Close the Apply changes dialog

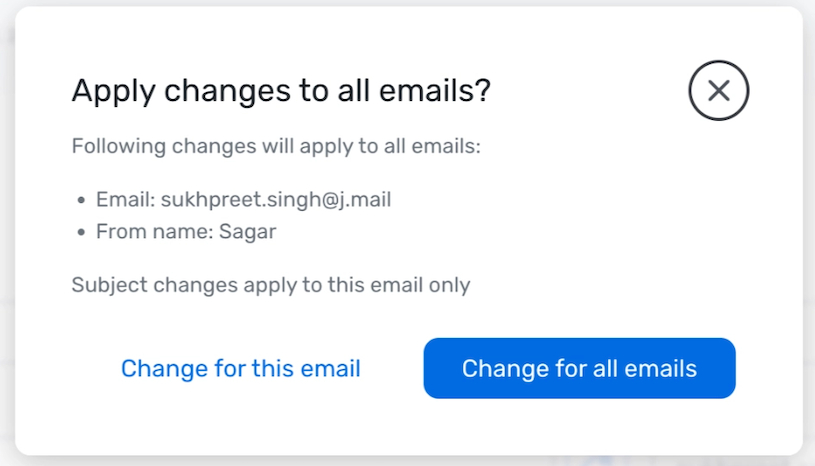tap(719, 90)
